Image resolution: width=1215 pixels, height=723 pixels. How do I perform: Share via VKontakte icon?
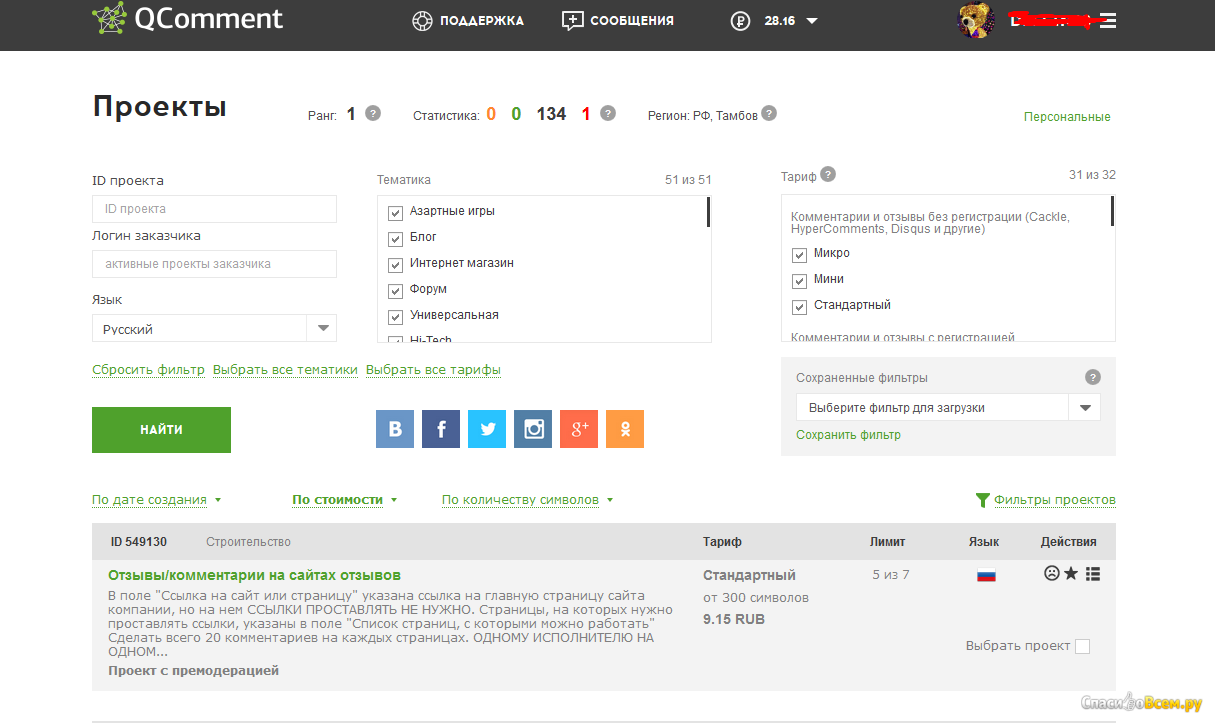(x=395, y=429)
